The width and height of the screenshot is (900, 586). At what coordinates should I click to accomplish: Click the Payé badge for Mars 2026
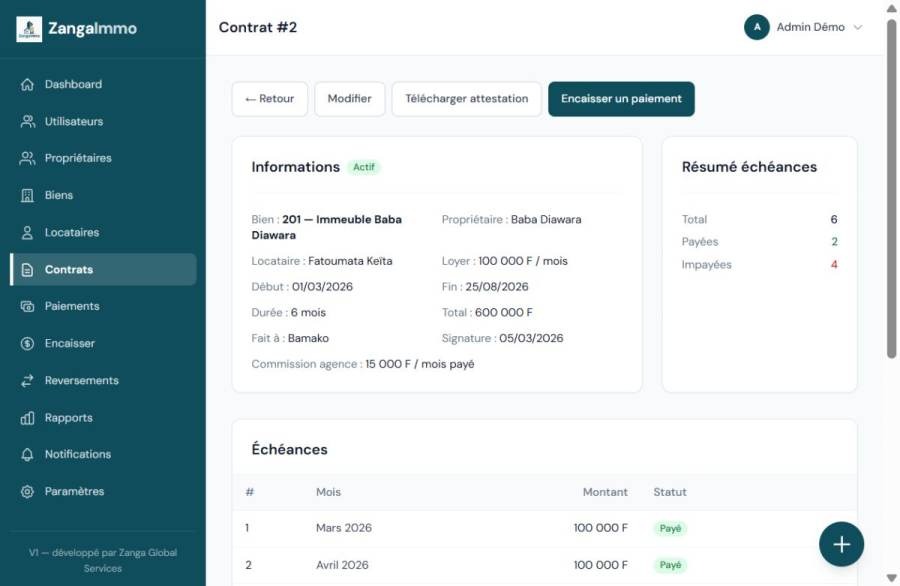click(670, 529)
